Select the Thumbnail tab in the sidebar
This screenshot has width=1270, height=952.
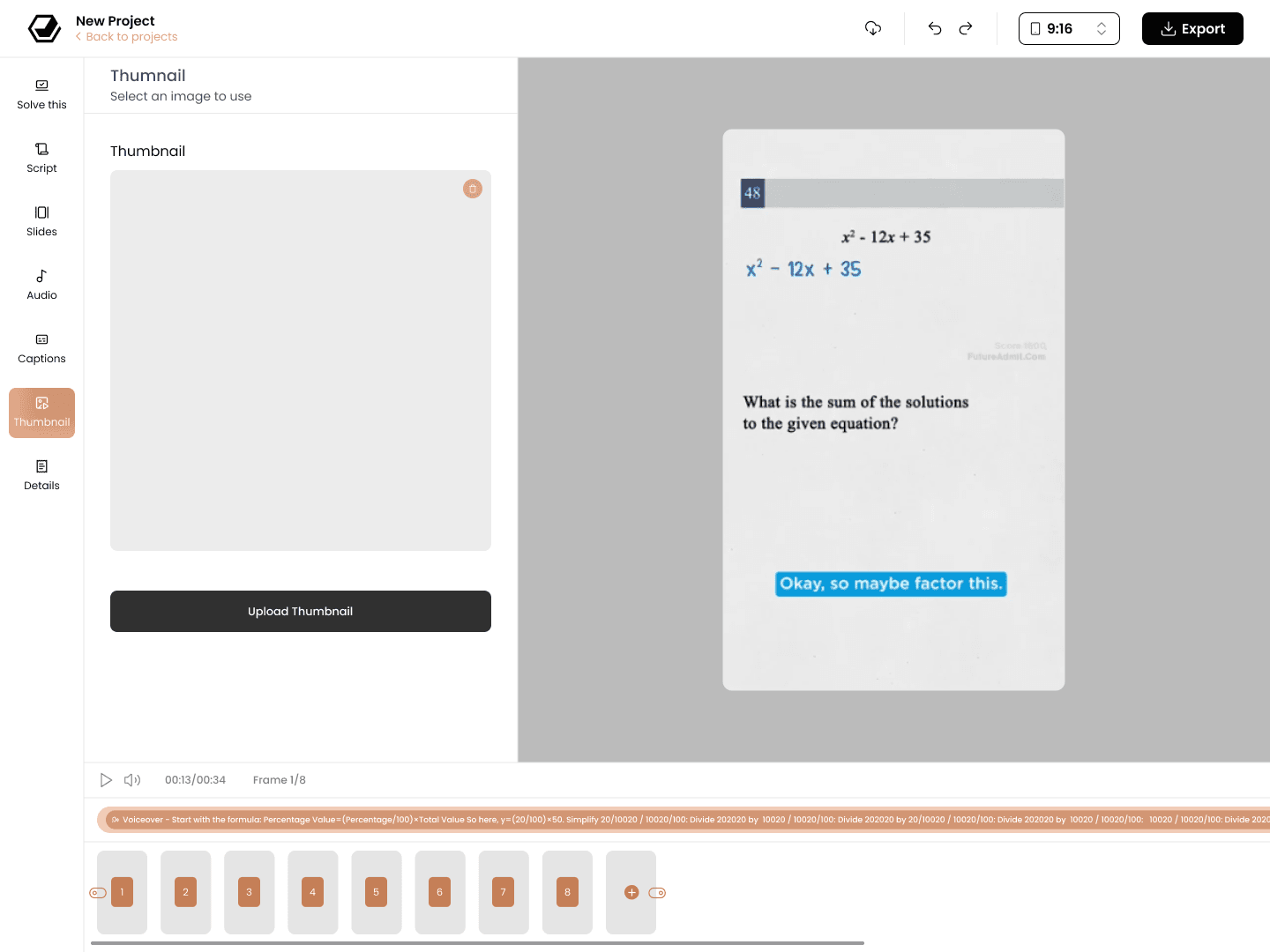[41, 413]
